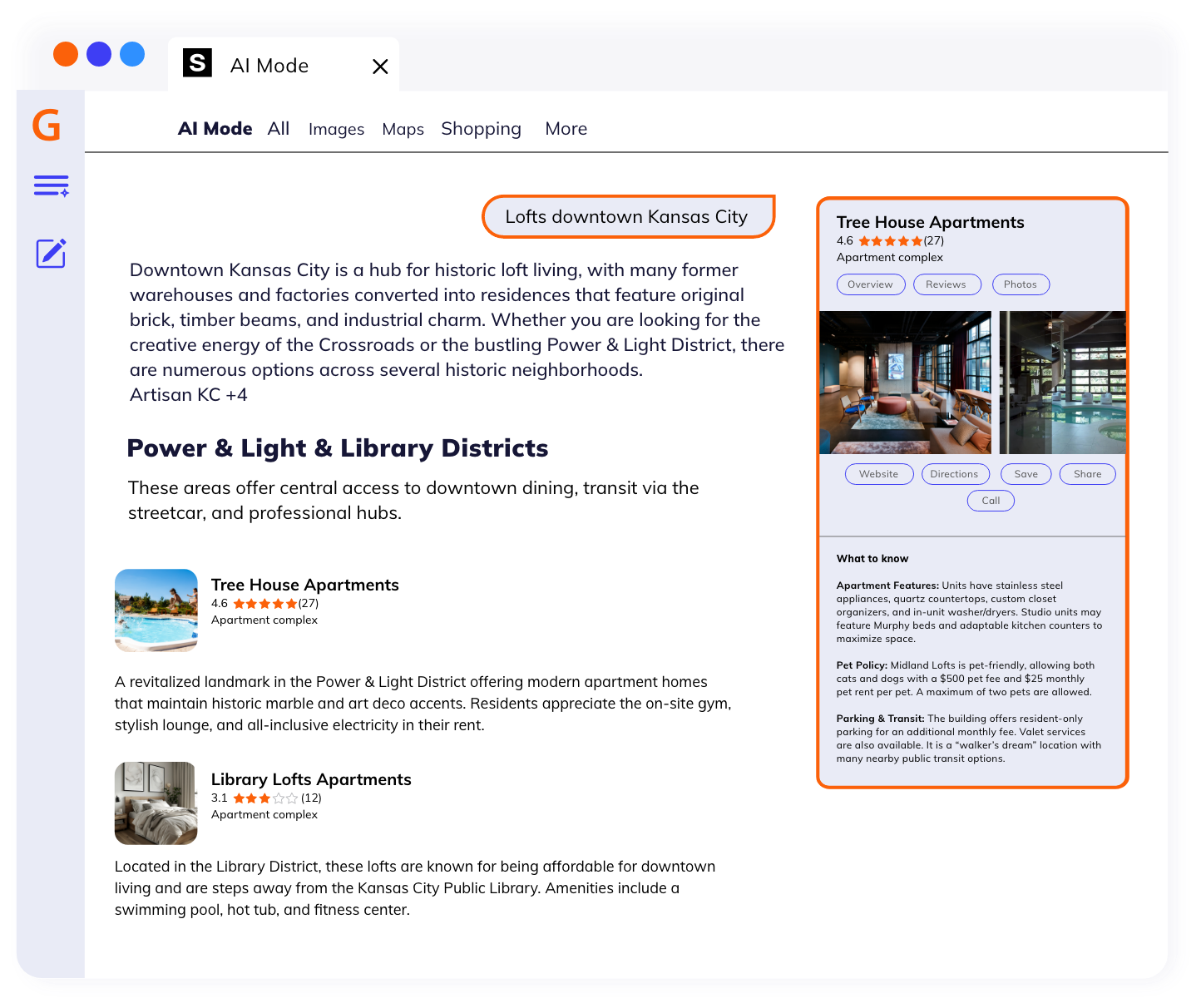Click the 3.1 star rating for Library Lofts
This screenshot has height=1008, width=1201.
click(266, 798)
